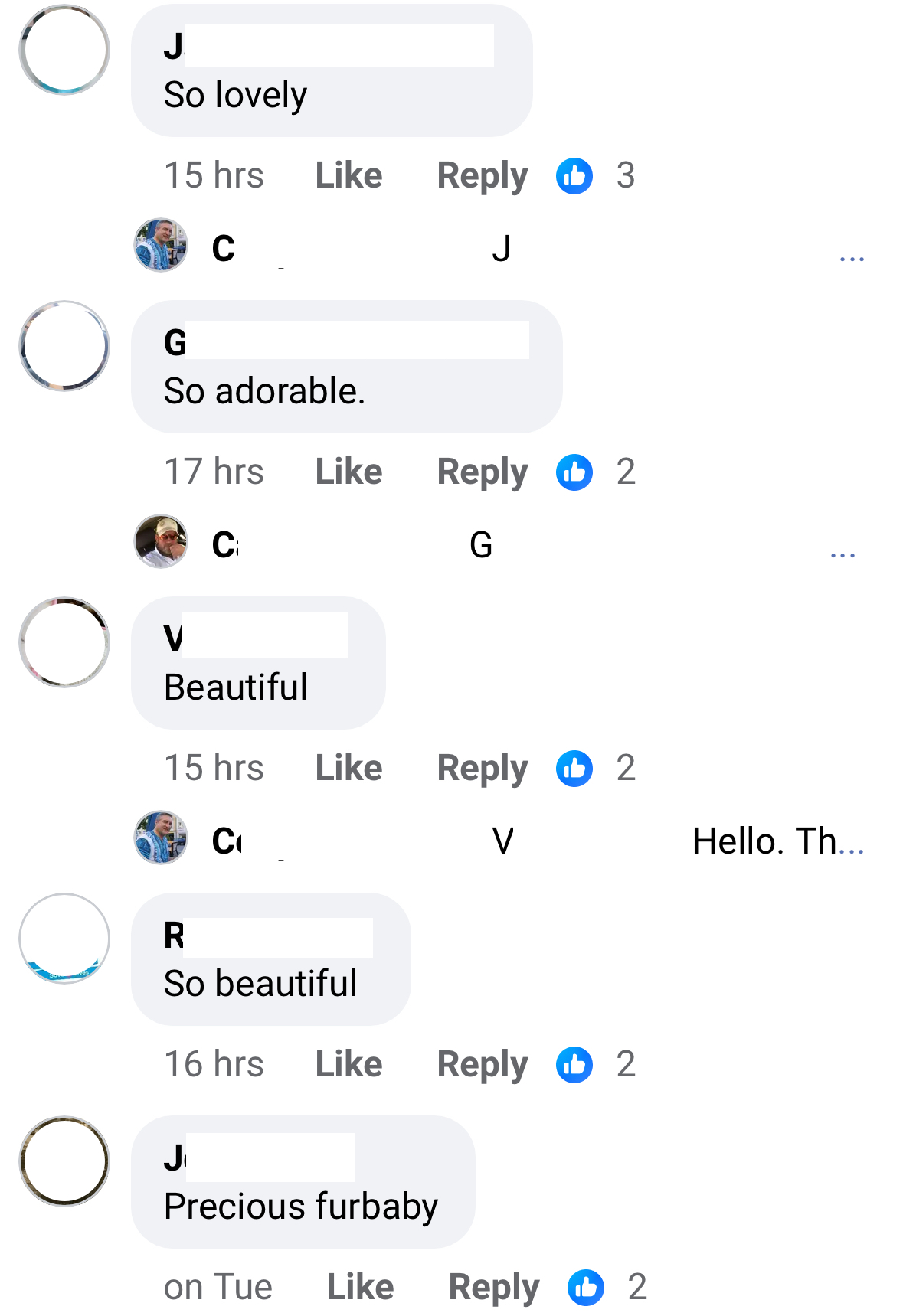Screen dimensions: 903x1316
Task: Click the like reaction icon under "Beautiful" comment
Action: point(574,769)
